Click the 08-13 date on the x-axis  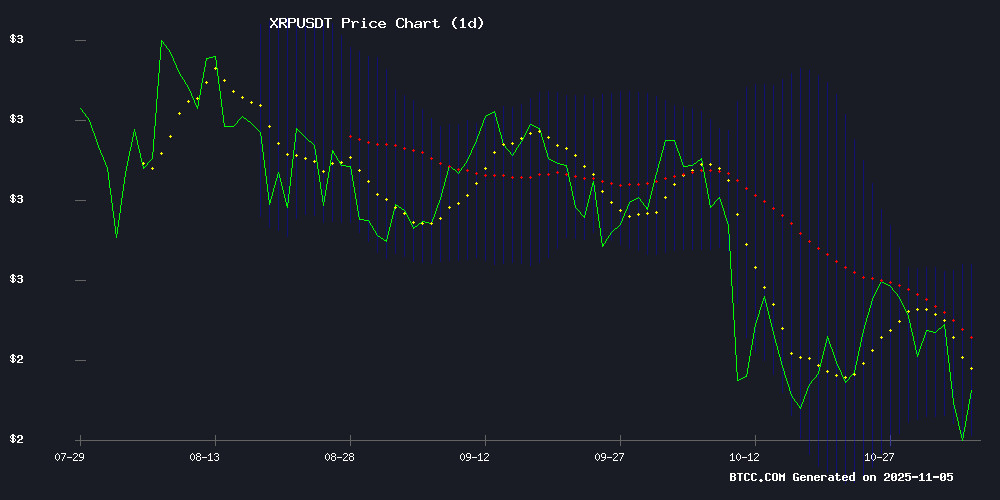pyautogui.click(x=204, y=456)
